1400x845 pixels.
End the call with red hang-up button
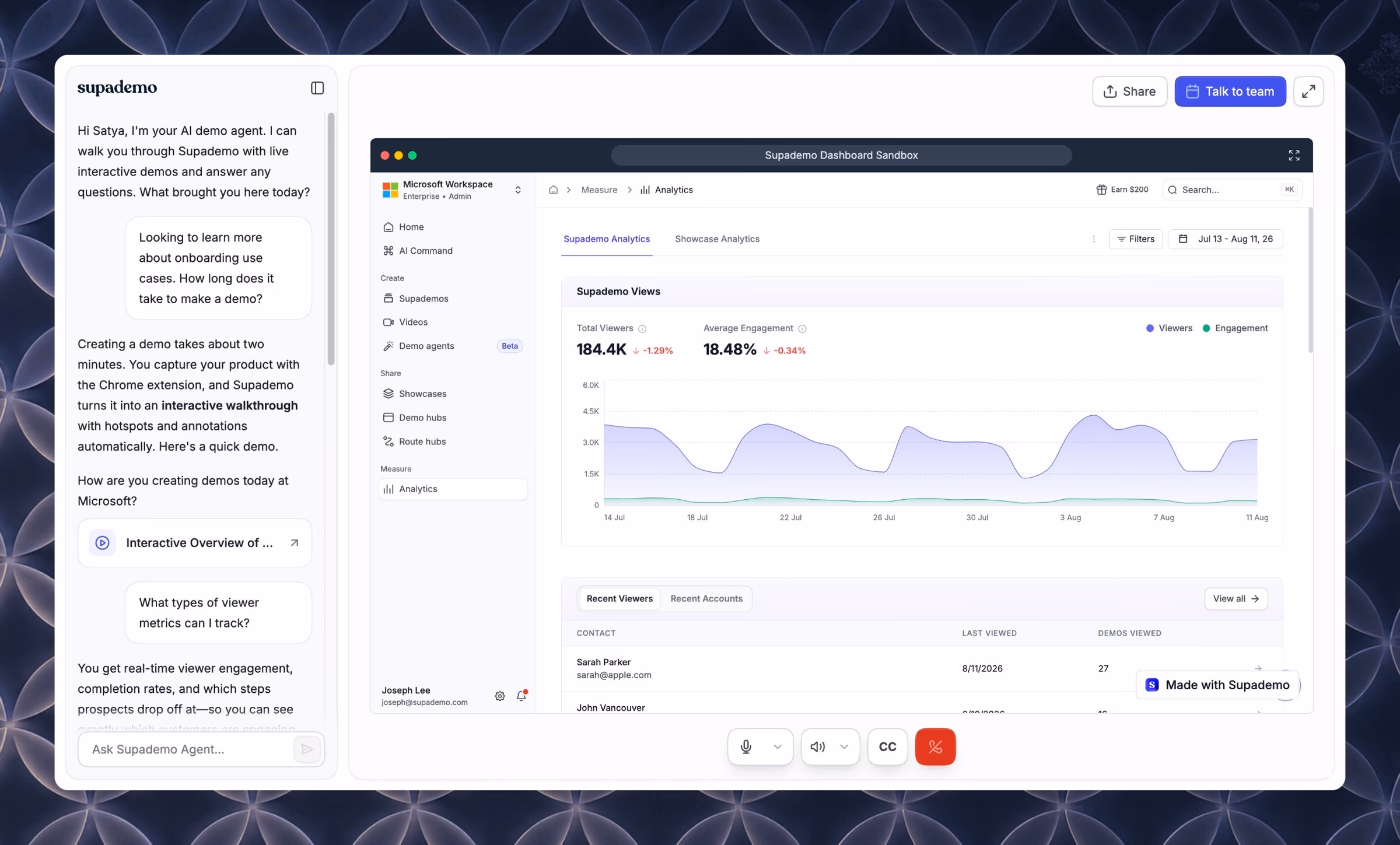click(935, 747)
